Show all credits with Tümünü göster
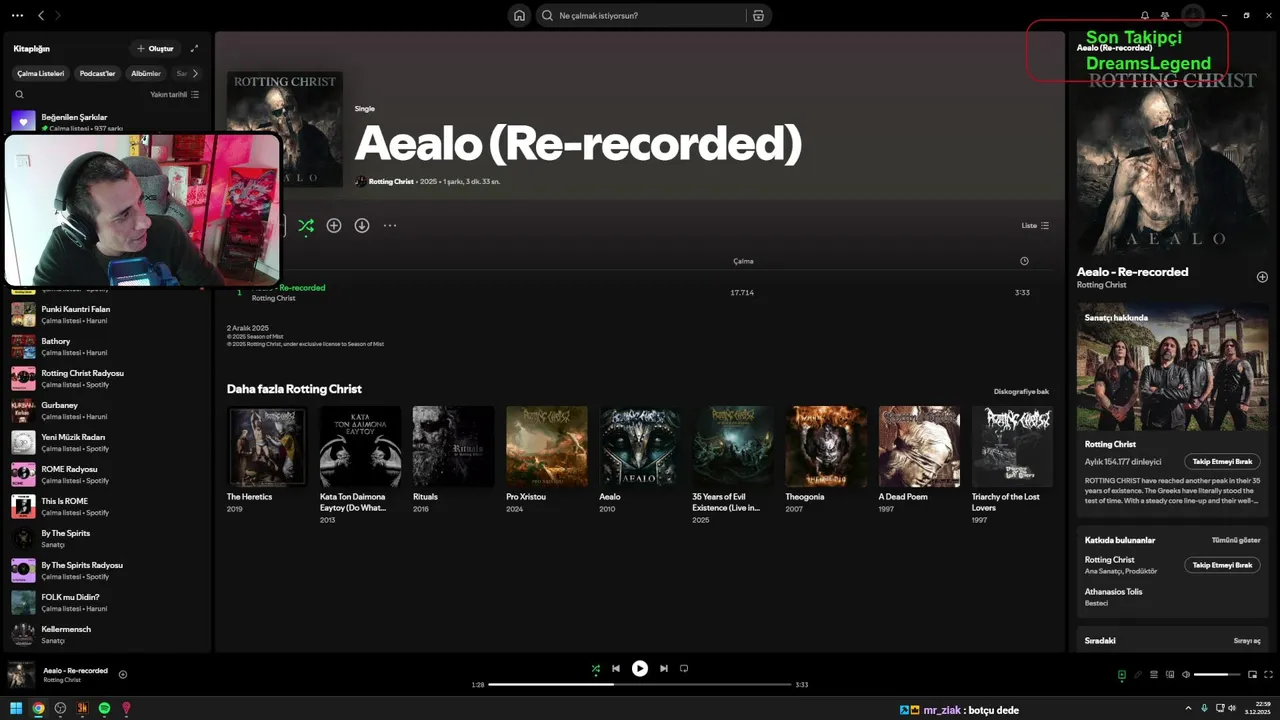Image resolution: width=1280 pixels, height=720 pixels. coord(1236,540)
